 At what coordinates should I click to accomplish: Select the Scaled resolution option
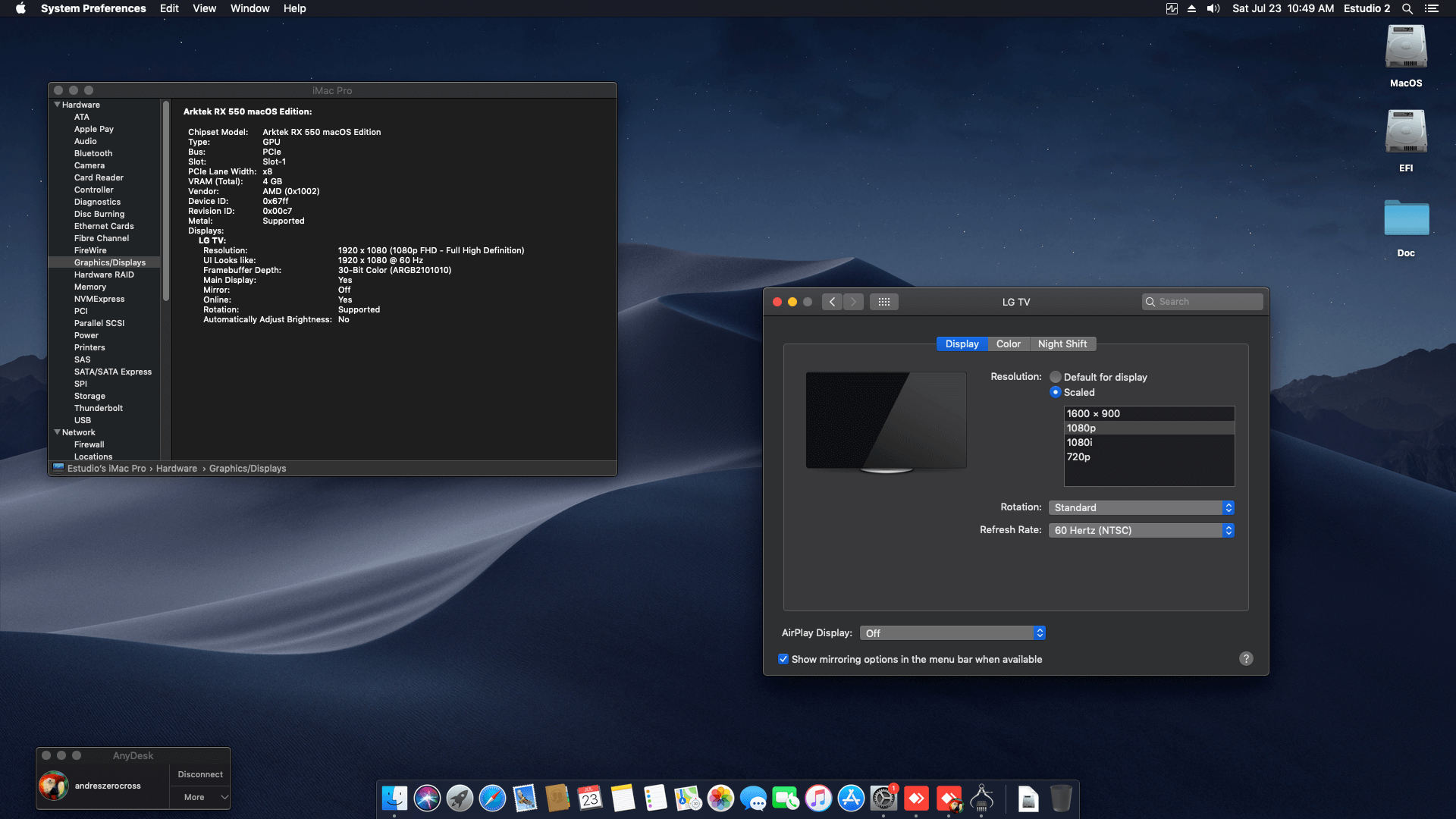click(x=1055, y=392)
